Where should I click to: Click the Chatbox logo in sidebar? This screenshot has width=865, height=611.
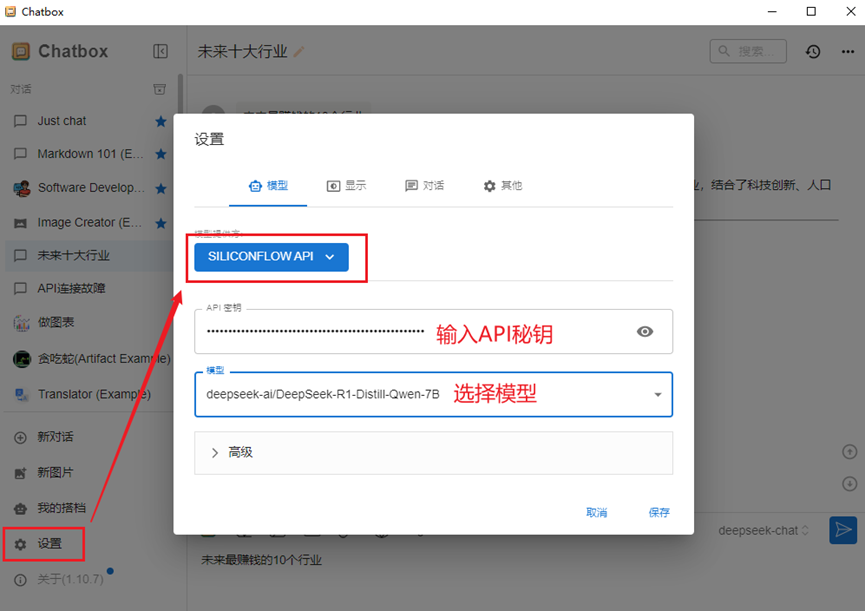click(21, 51)
